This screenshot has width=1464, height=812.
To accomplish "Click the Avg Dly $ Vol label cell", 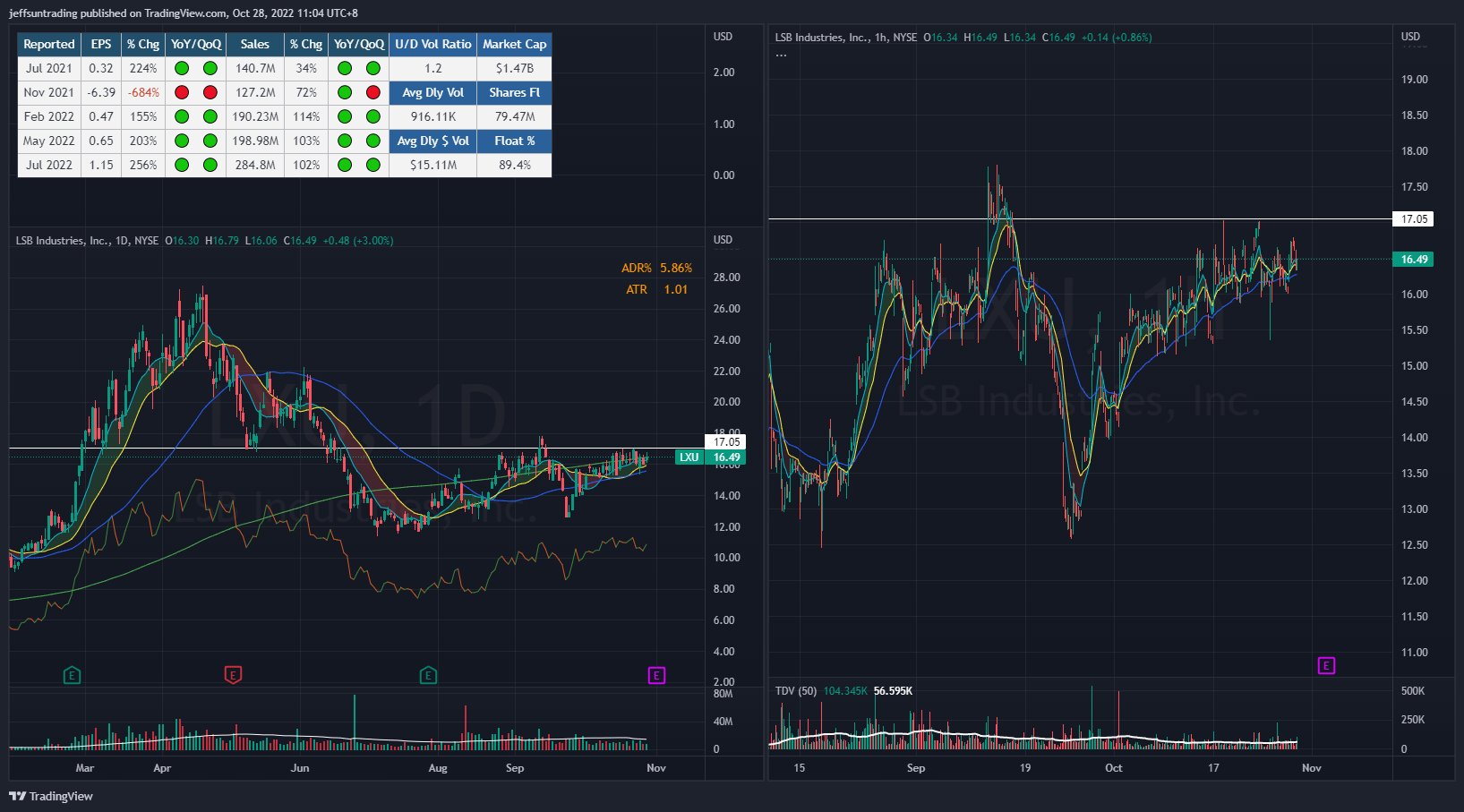I will [433, 141].
